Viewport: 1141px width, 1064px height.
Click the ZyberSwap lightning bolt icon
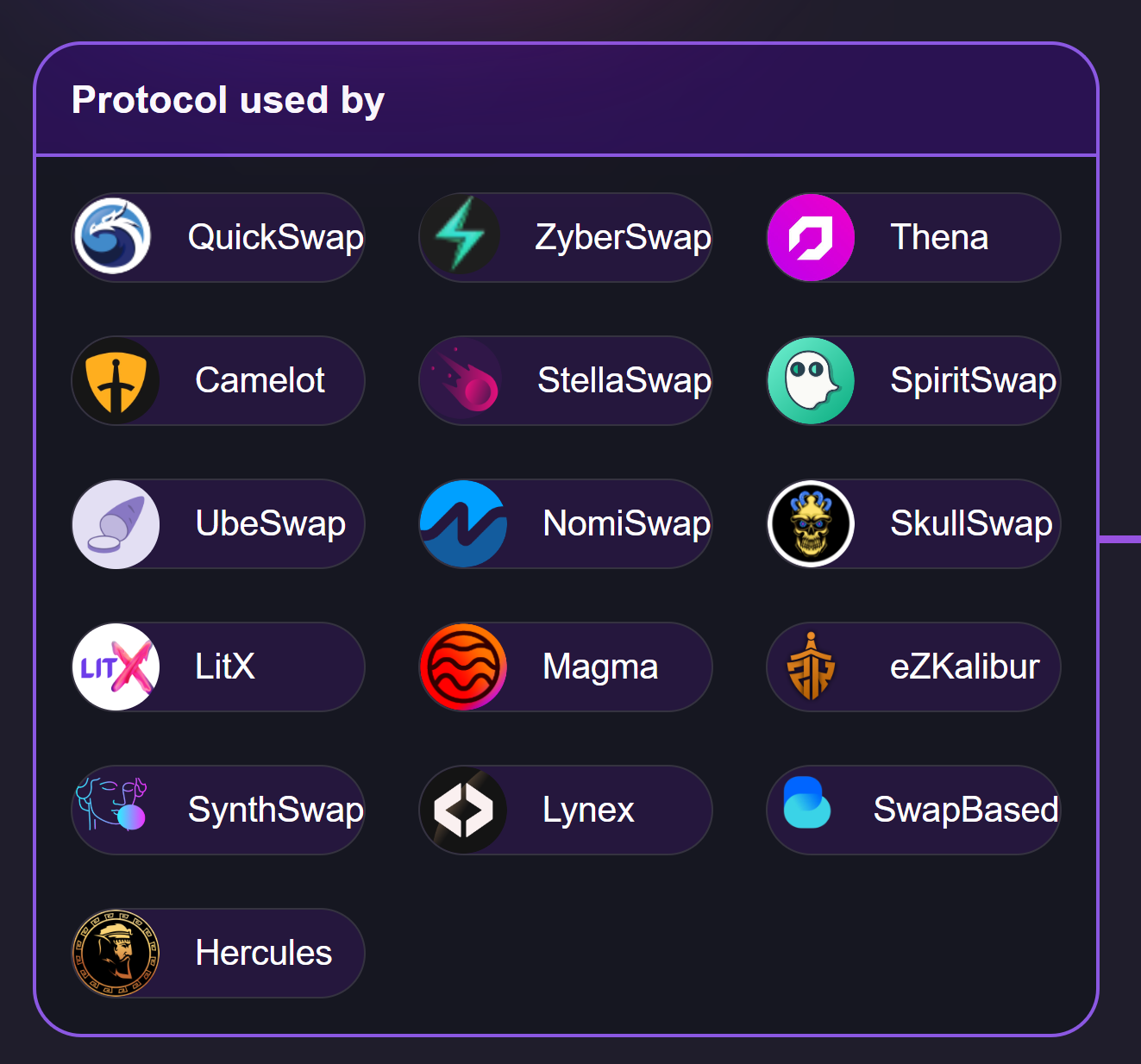pos(461,235)
